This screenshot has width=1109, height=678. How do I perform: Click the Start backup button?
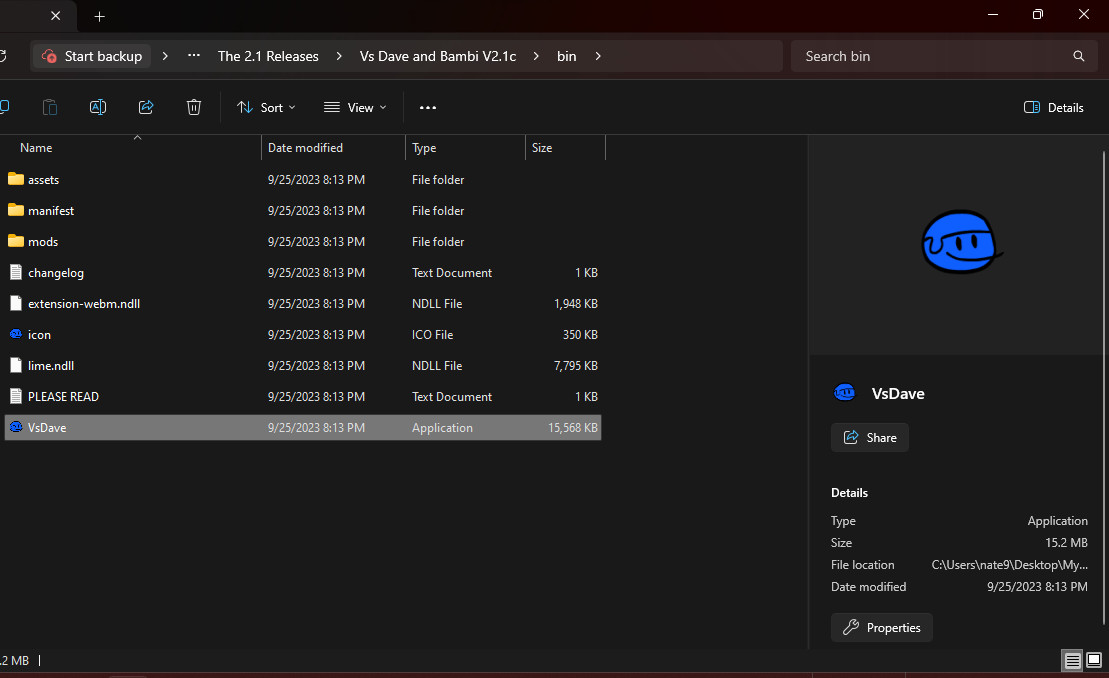[x=92, y=56]
